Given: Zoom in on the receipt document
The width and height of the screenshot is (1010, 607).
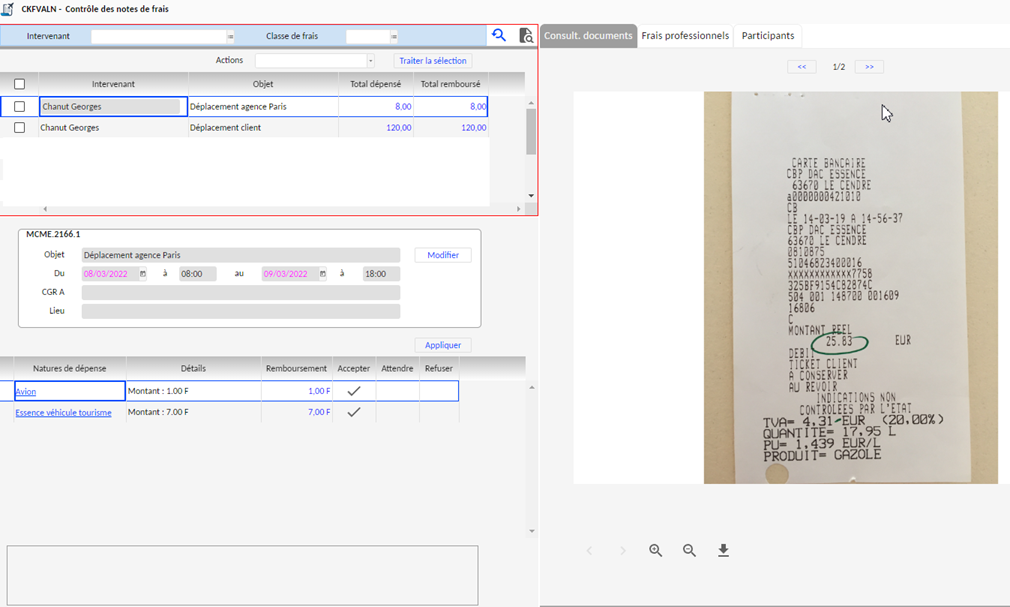Looking at the screenshot, I should 656,551.
